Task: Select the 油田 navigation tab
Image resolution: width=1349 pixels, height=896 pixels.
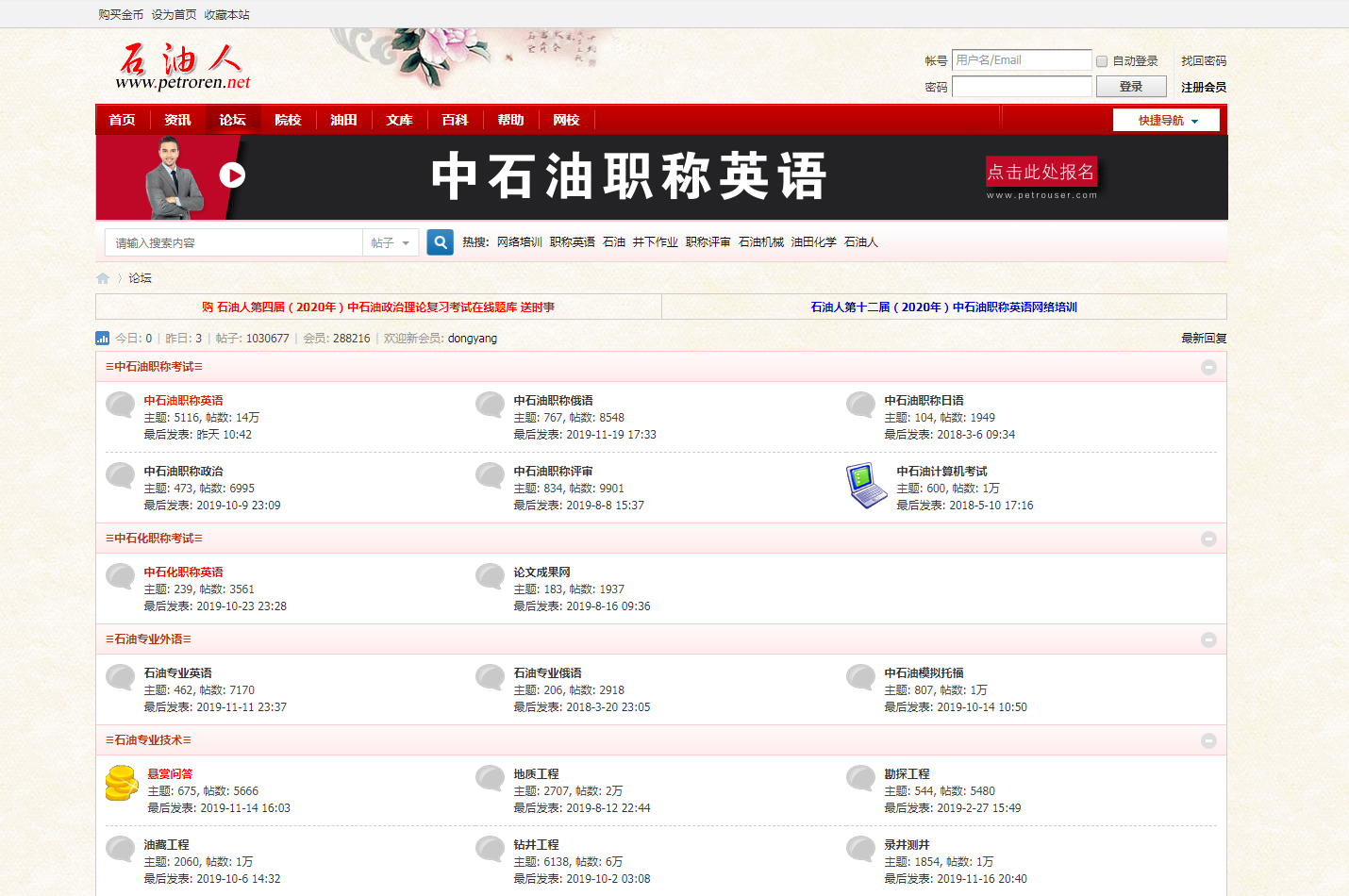Action: pyautogui.click(x=343, y=120)
